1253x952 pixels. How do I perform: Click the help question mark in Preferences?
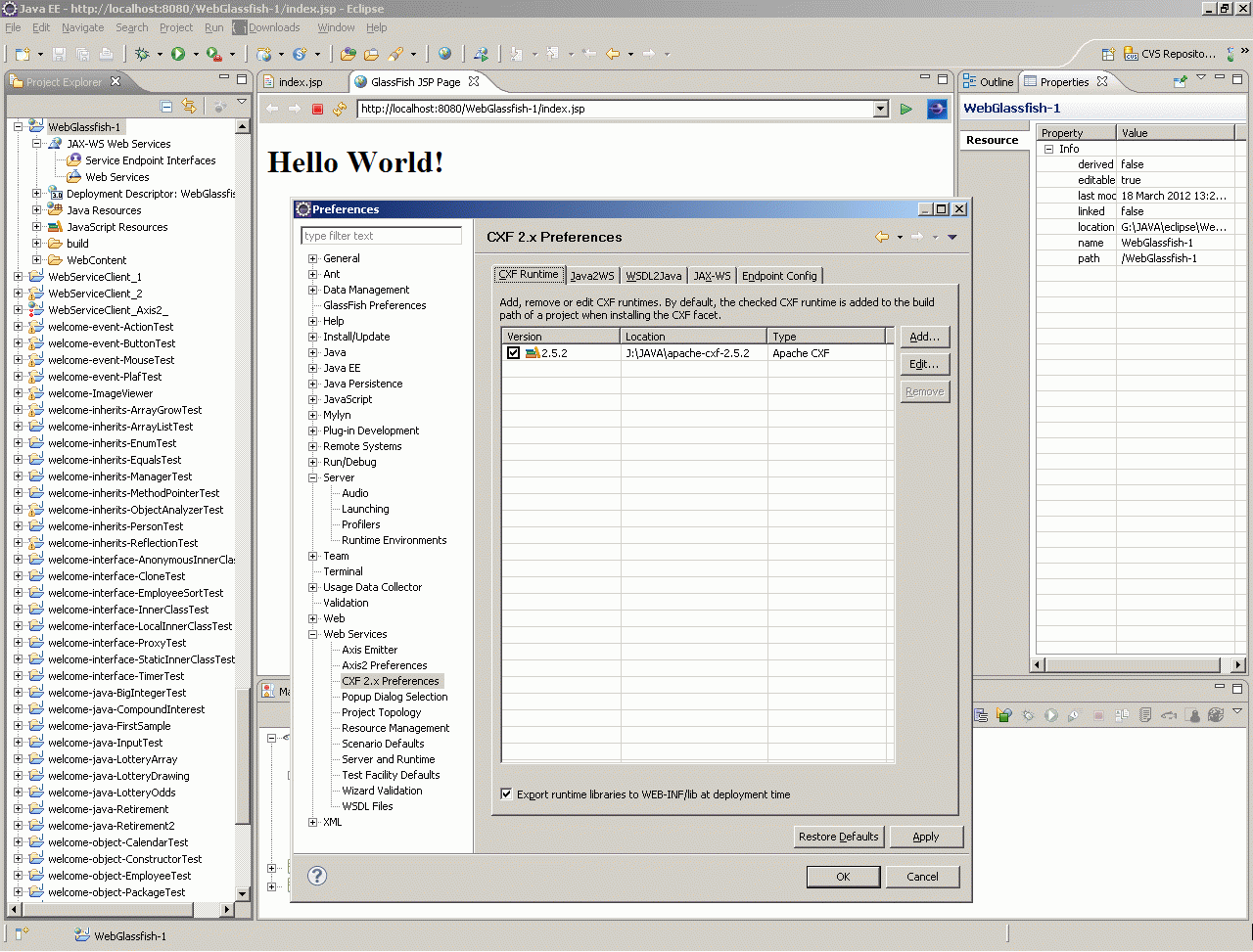pos(317,876)
